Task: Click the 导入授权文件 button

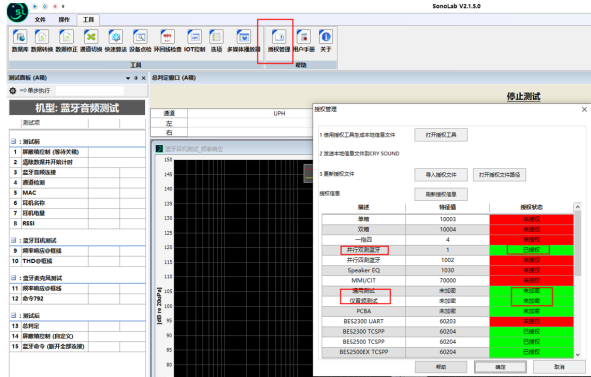Action: click(x=441, y=175)
